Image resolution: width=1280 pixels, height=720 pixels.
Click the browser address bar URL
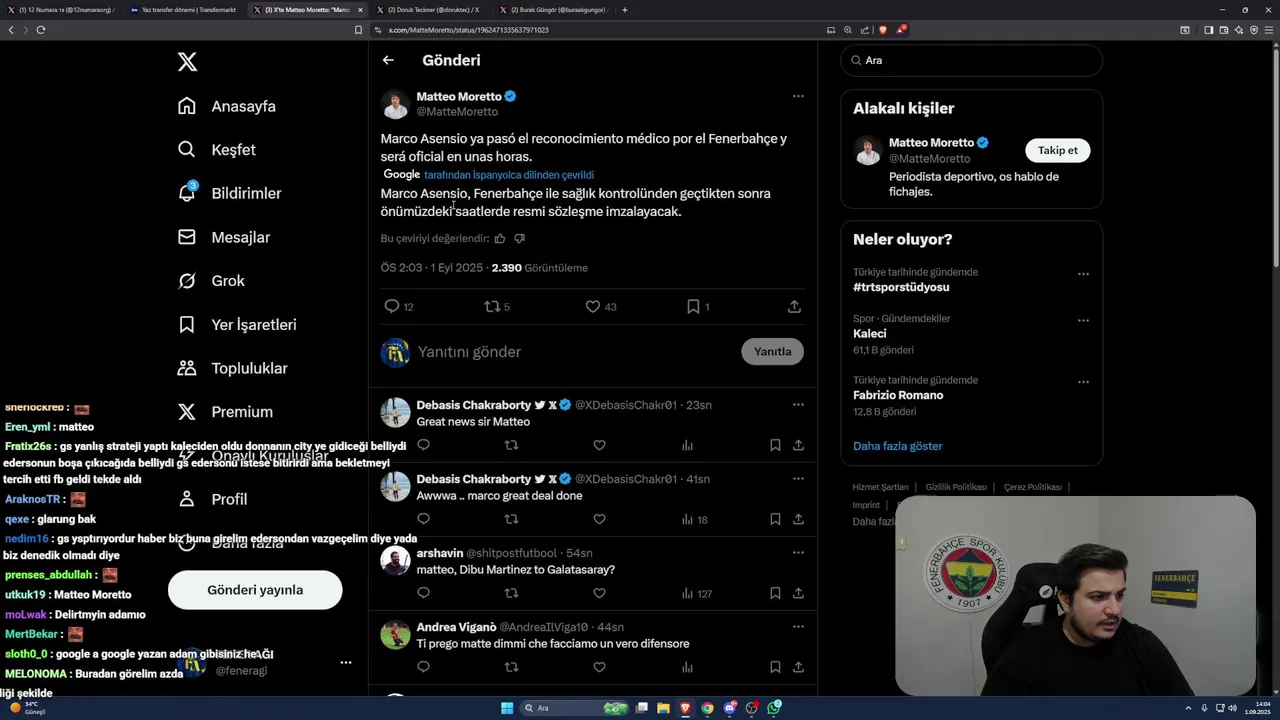[x=468, y=30]
